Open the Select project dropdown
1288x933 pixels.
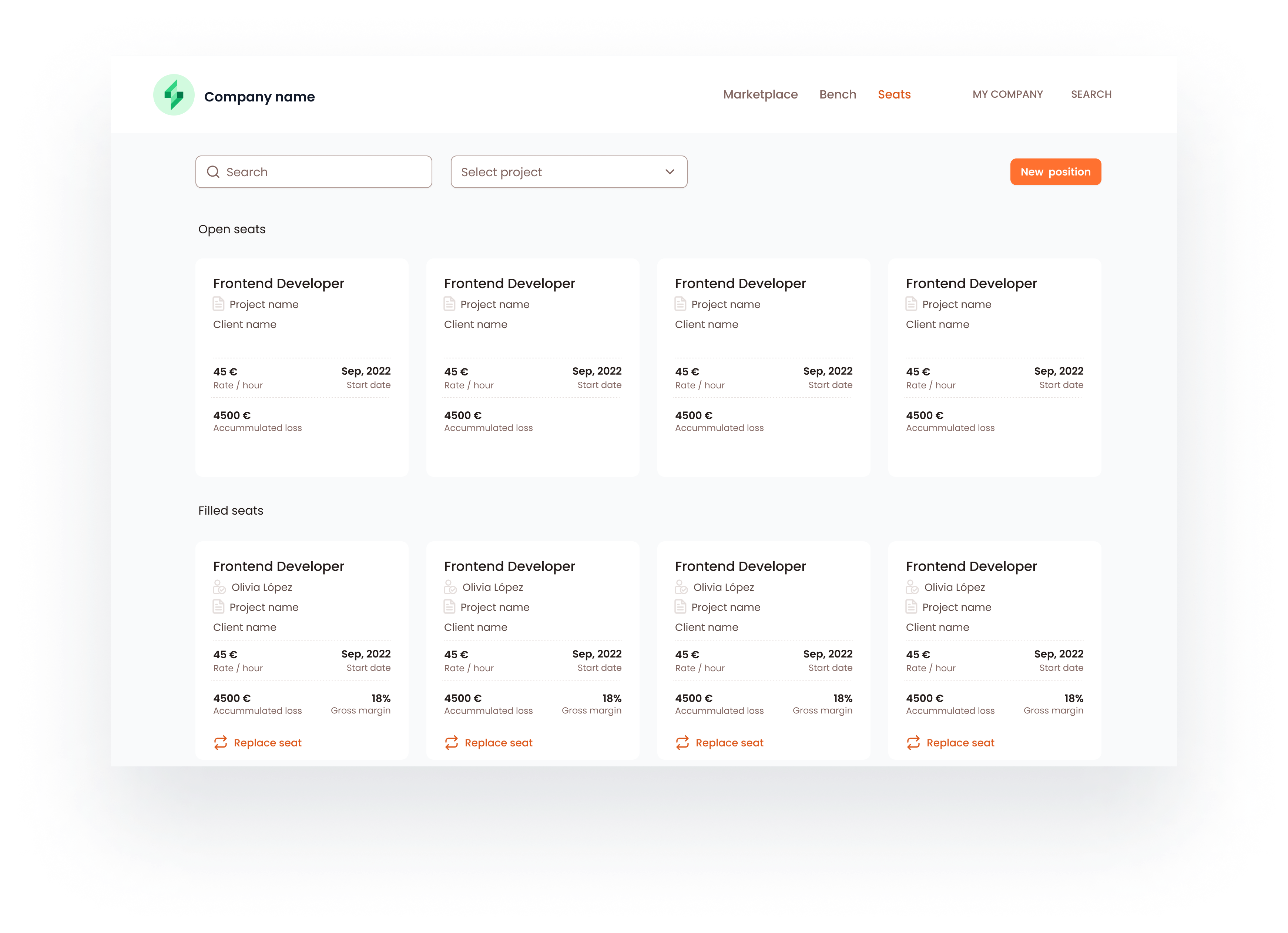(568, 171)
